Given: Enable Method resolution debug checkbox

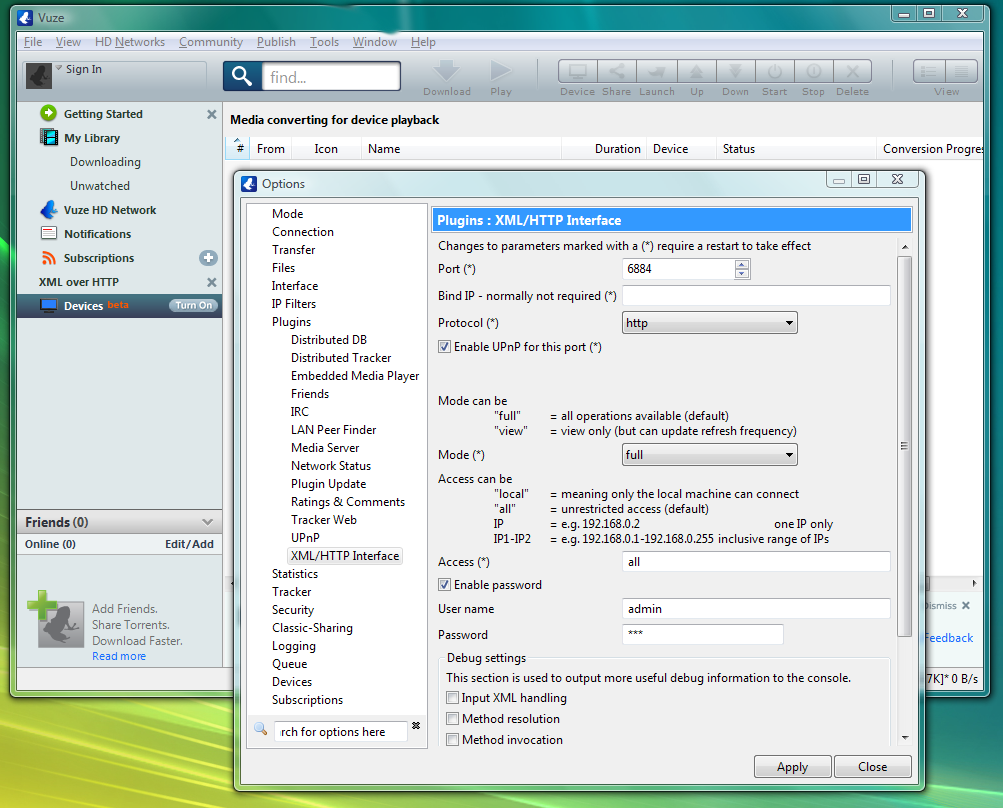Looking at the screenshot, I should click(452, 719).
